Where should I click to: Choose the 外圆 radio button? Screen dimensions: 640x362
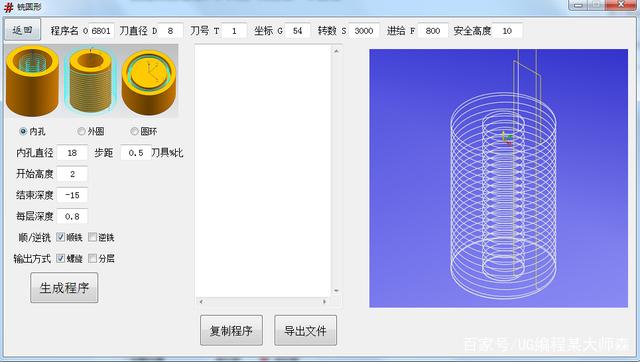[81, 131]
